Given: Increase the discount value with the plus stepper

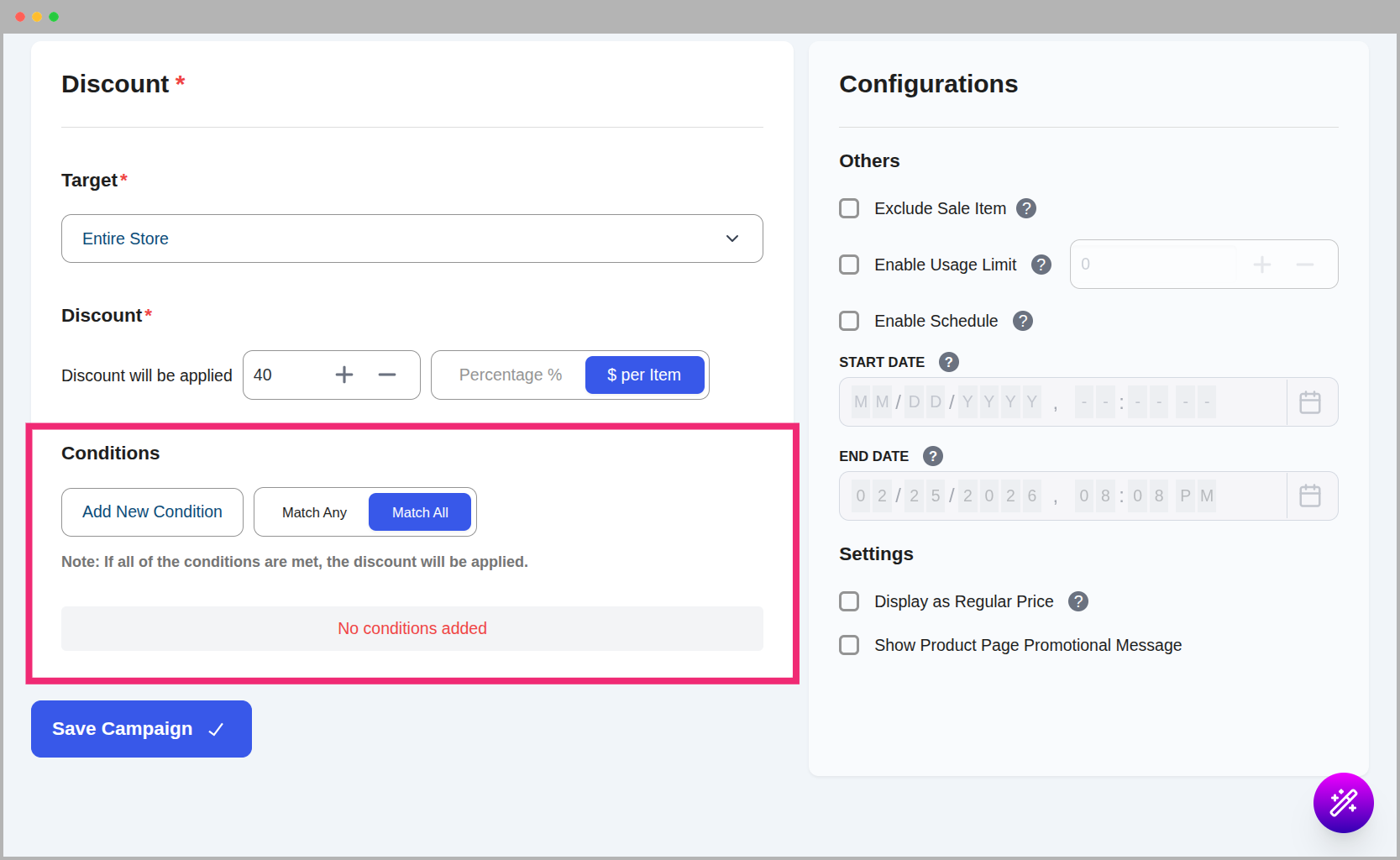Looking at the screenshot, I should point(343,375).
